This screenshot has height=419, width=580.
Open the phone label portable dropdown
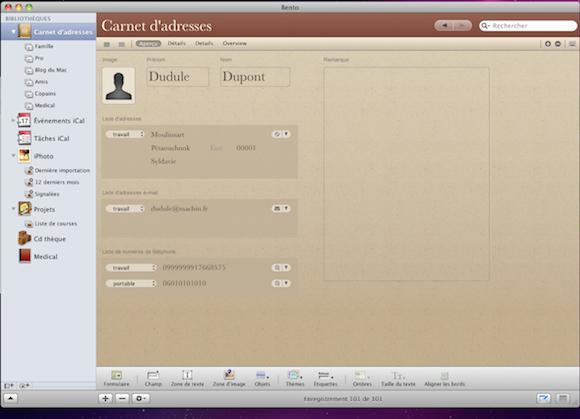tap(131, 284)
